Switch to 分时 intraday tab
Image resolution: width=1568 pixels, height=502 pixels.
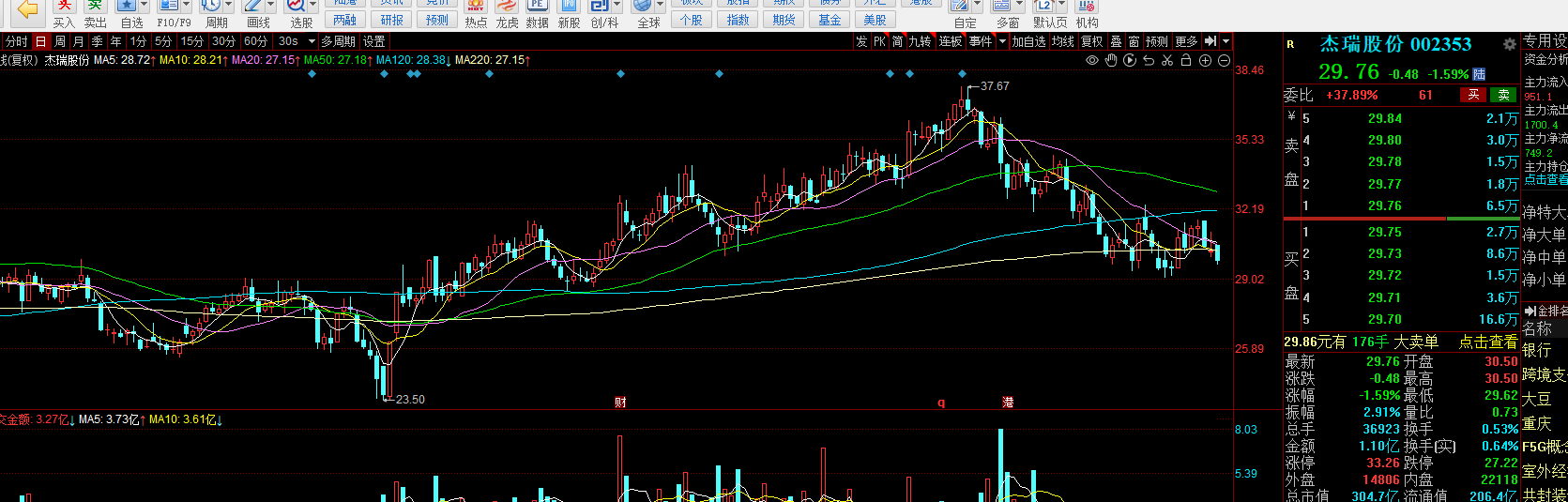(x=16, y=41)
